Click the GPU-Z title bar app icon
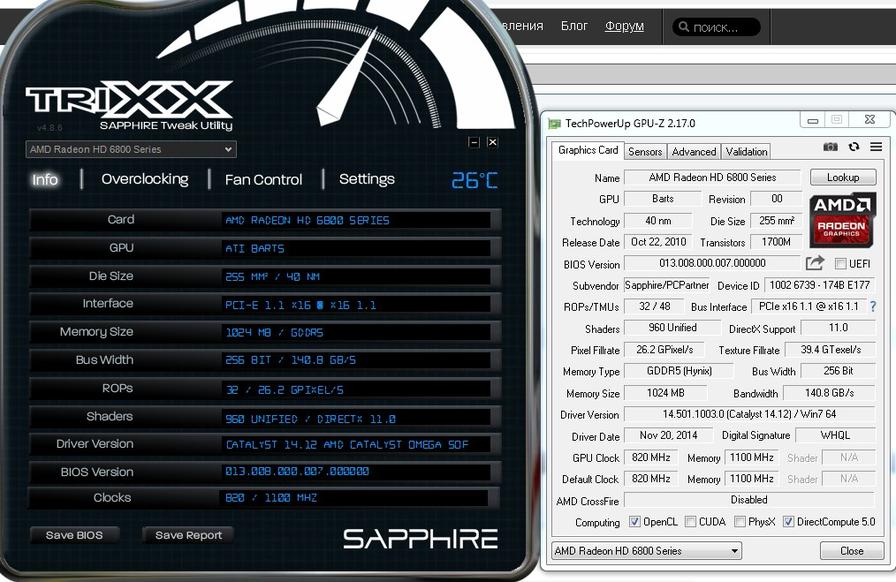896x582 pixels. click(554, 123)
